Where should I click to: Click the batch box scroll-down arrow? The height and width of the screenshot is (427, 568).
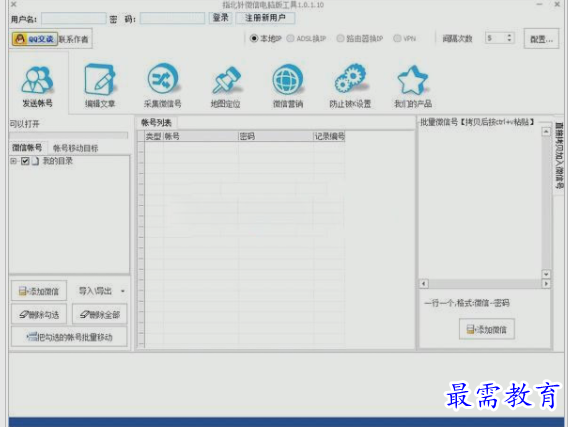point(546,274)
